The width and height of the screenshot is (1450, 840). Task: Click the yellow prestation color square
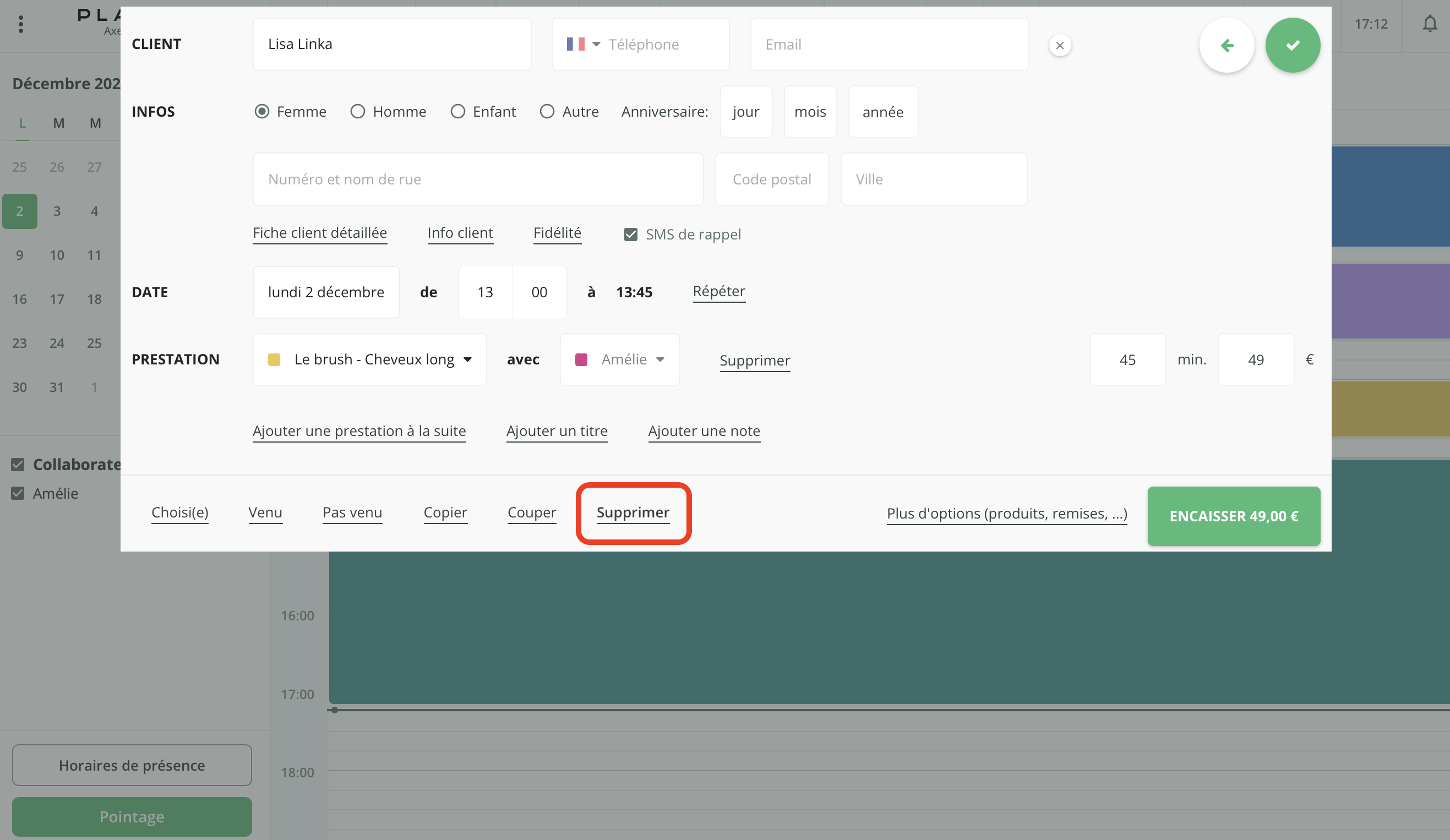tap(274, 359)
